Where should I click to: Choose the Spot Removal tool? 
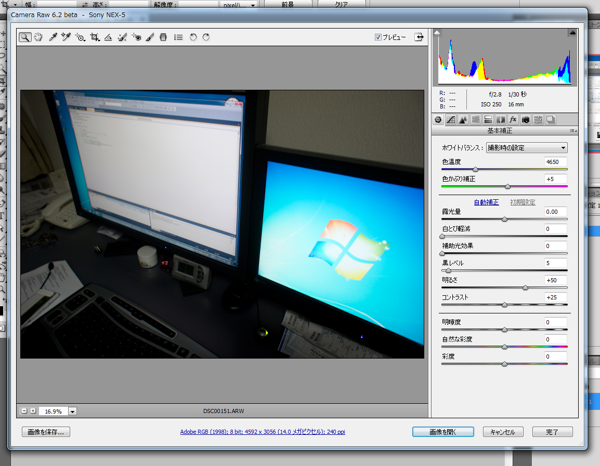[122, 37]
